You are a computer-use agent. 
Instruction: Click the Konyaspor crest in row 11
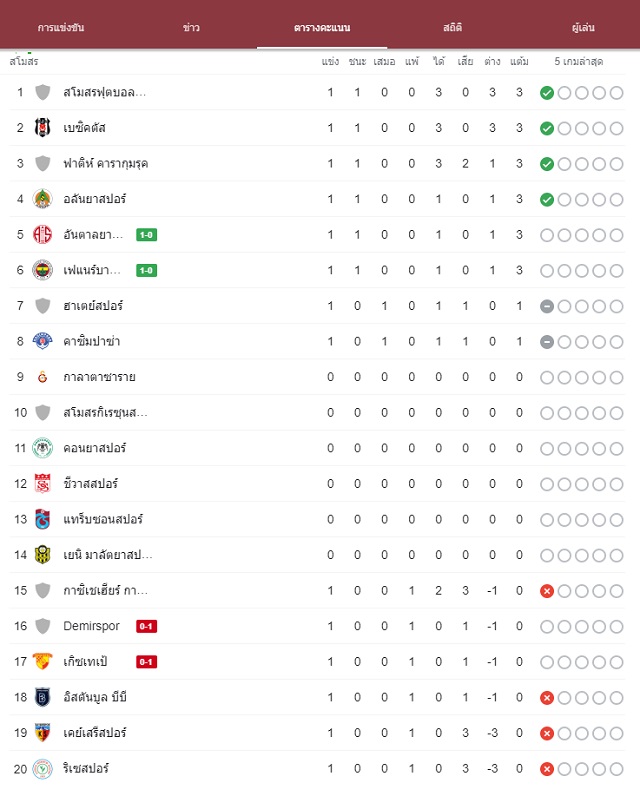click(43, 448)
